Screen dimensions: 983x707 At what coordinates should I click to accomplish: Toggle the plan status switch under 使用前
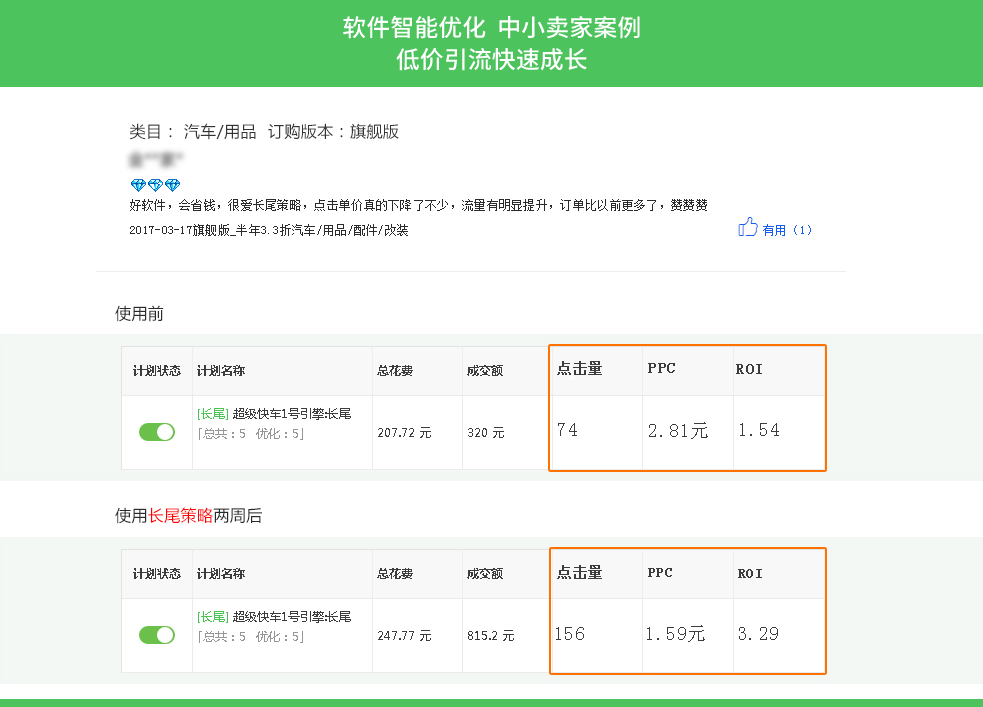[157, 432]
